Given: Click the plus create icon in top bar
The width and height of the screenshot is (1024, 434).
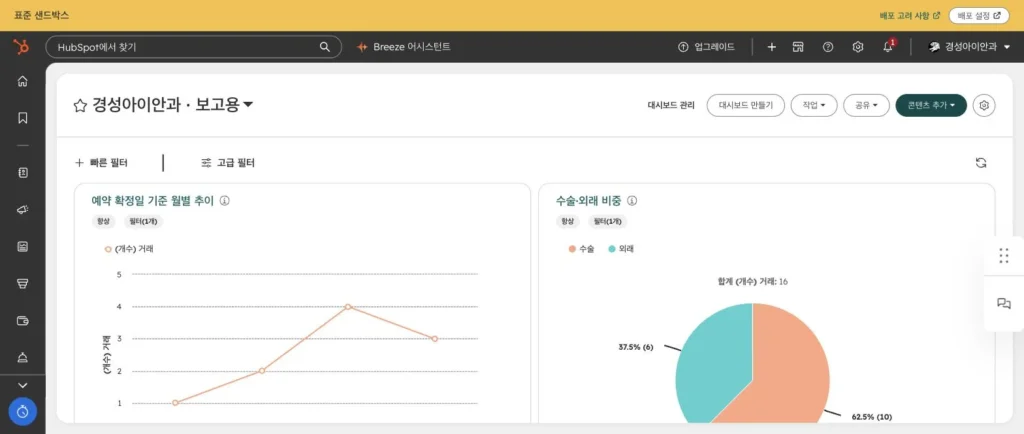Looking at the screenshot, I should point(771,47).
